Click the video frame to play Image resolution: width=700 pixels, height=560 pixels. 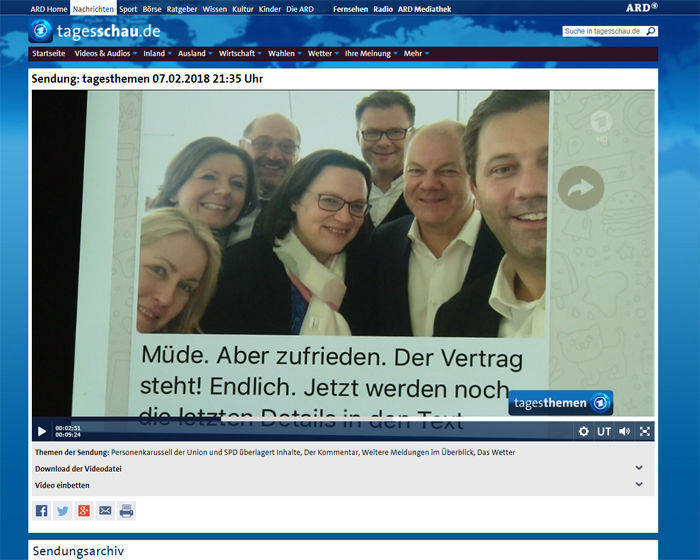[343, 254]
